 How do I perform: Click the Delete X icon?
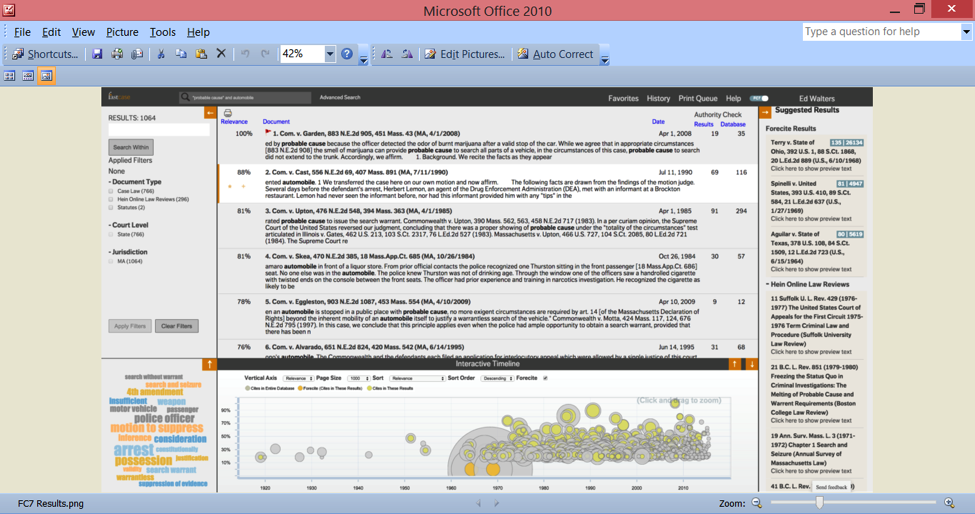(x=221, y=54)
